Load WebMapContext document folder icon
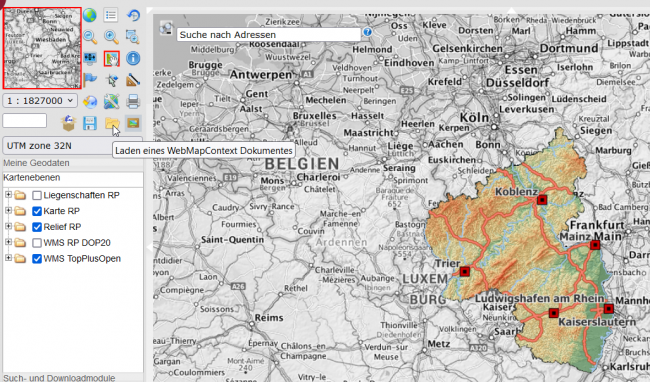650x382 pixels. pyautogui.click(x=112, y=123)
